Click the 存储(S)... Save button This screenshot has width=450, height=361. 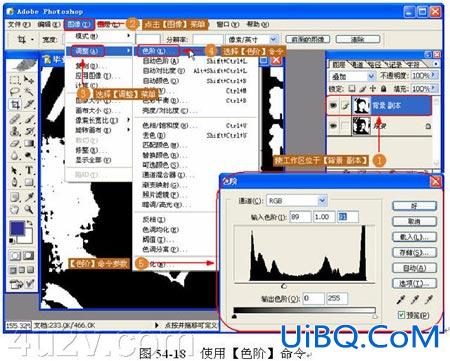click(414, 253)
